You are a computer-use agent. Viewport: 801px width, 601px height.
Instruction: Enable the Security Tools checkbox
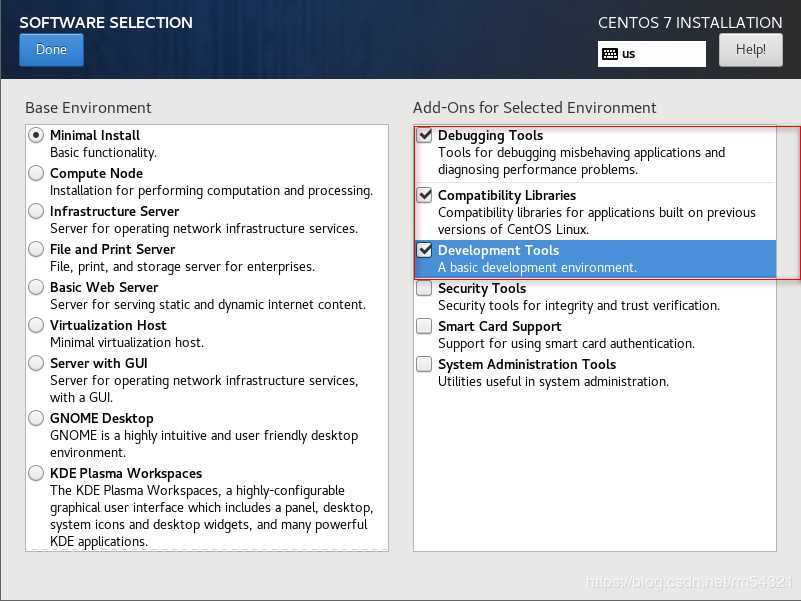click(424, 288)
